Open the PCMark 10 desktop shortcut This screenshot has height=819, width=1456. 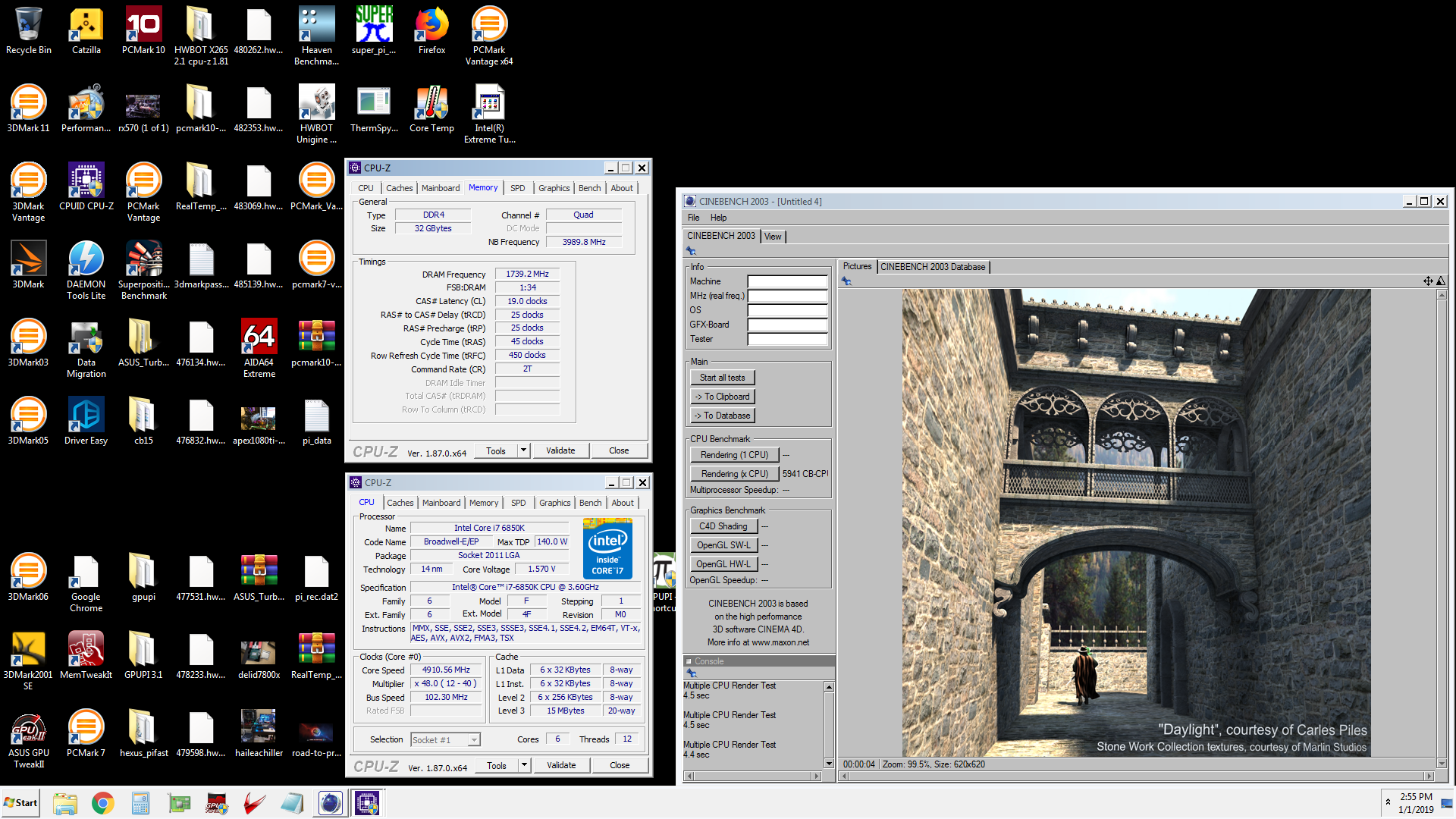pyautogui.click(x=143, y=31)
